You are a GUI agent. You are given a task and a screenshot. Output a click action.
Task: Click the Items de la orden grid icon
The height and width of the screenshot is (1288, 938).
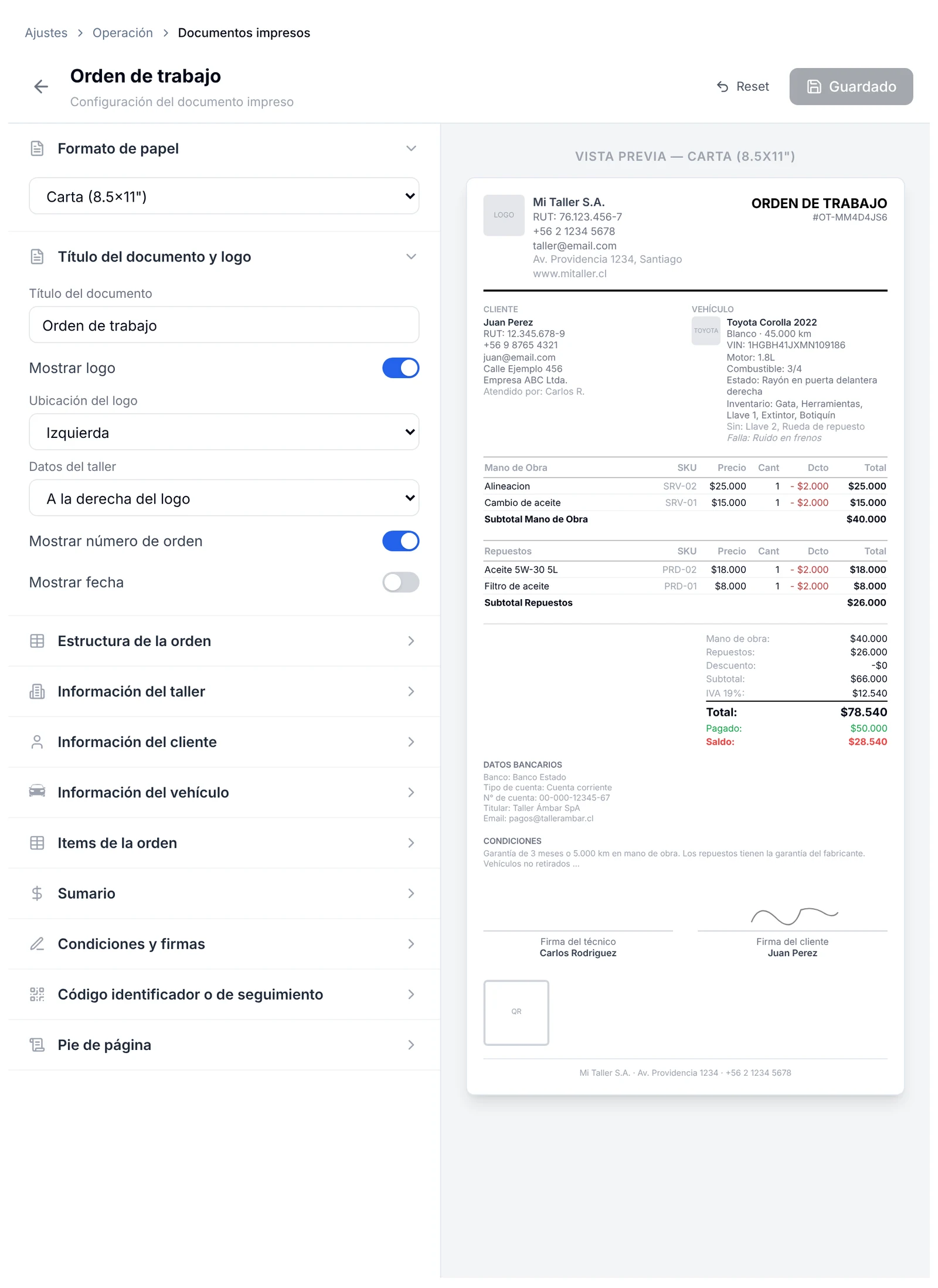37,842
